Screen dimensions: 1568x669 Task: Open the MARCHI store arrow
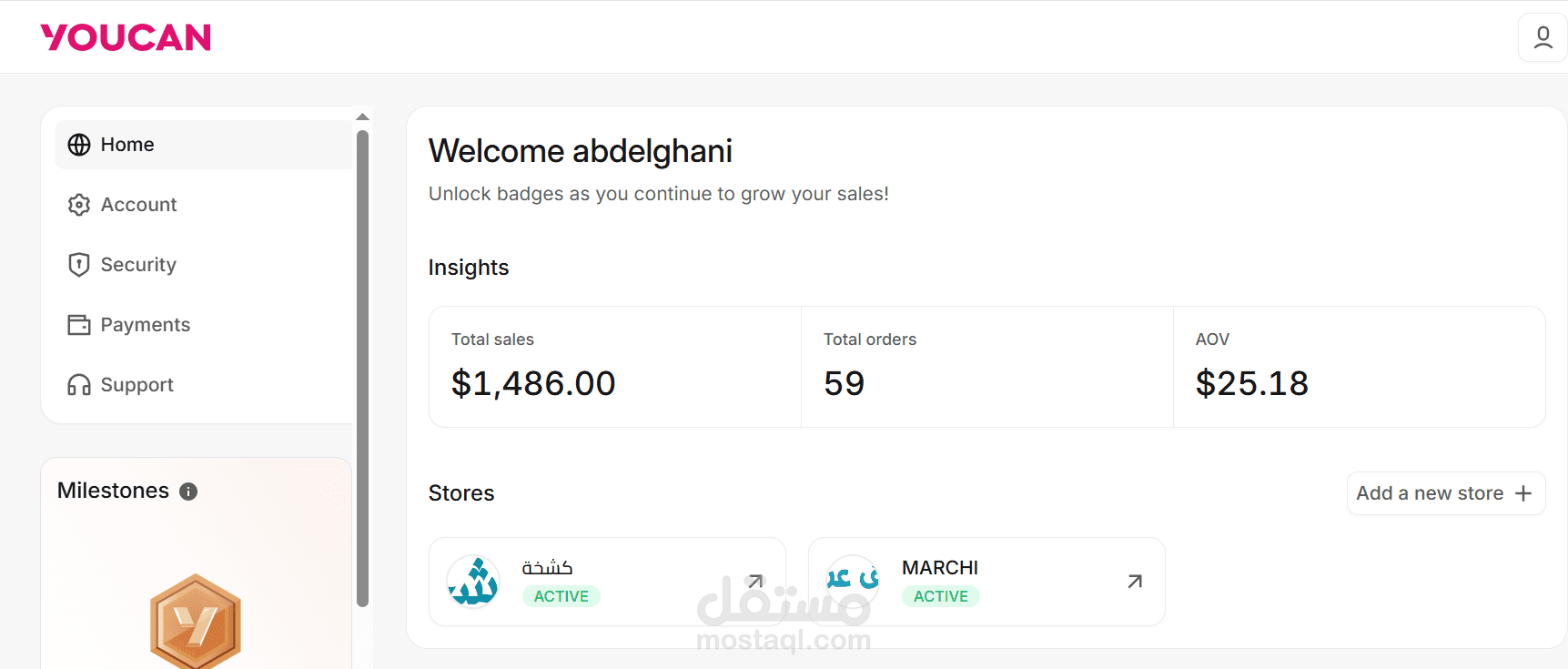[1135, 582]
